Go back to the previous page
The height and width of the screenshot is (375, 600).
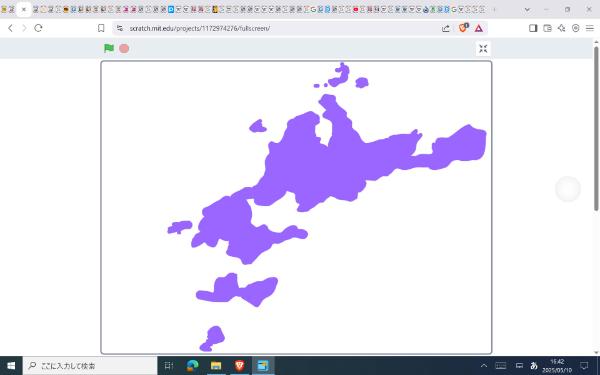click(11, 28)
